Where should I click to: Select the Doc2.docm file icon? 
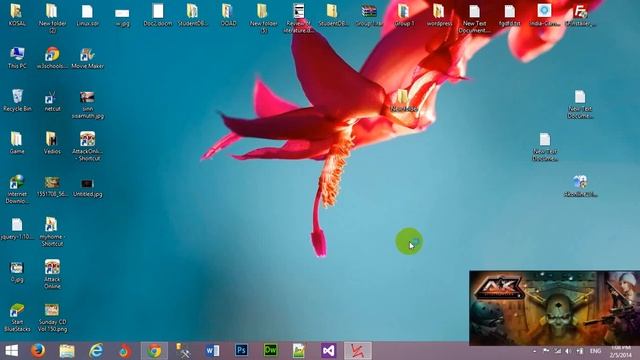[x=158, y=16]
